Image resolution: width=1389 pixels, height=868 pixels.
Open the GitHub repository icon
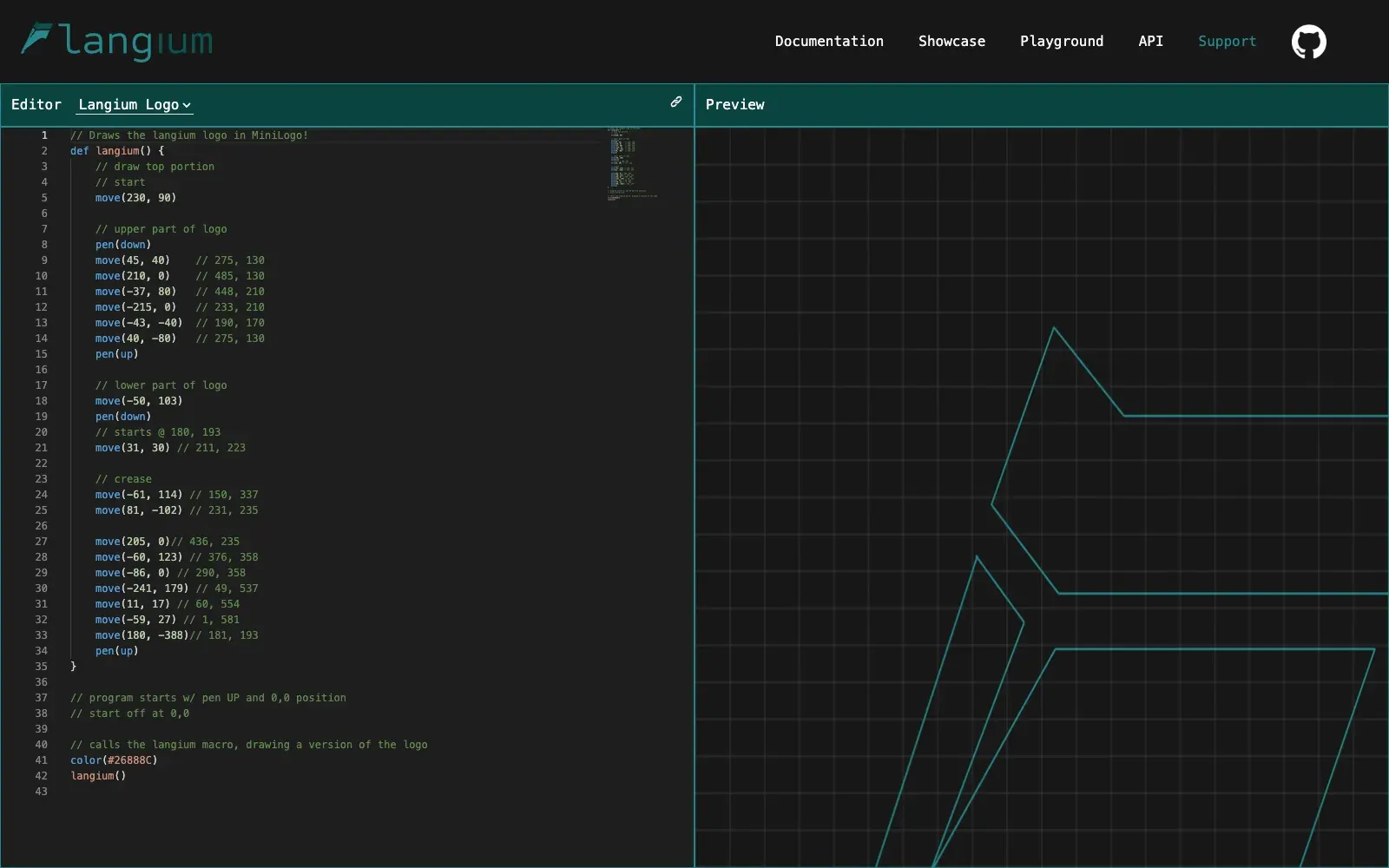coord(1308,42)
